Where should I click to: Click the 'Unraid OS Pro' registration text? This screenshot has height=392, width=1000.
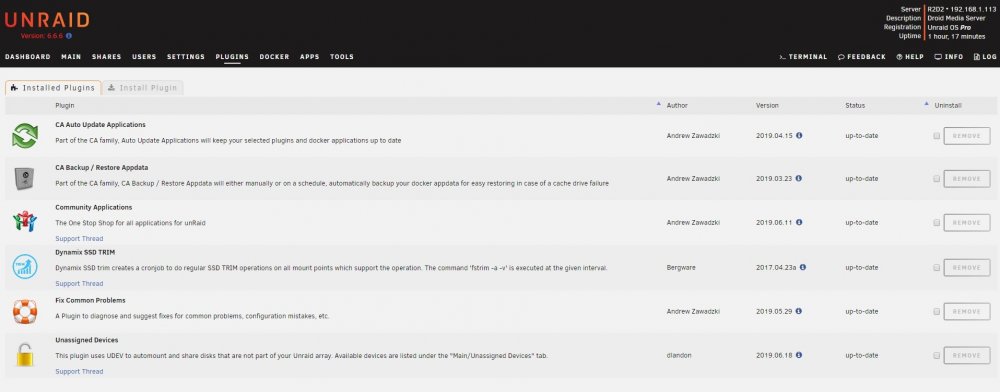949,27
